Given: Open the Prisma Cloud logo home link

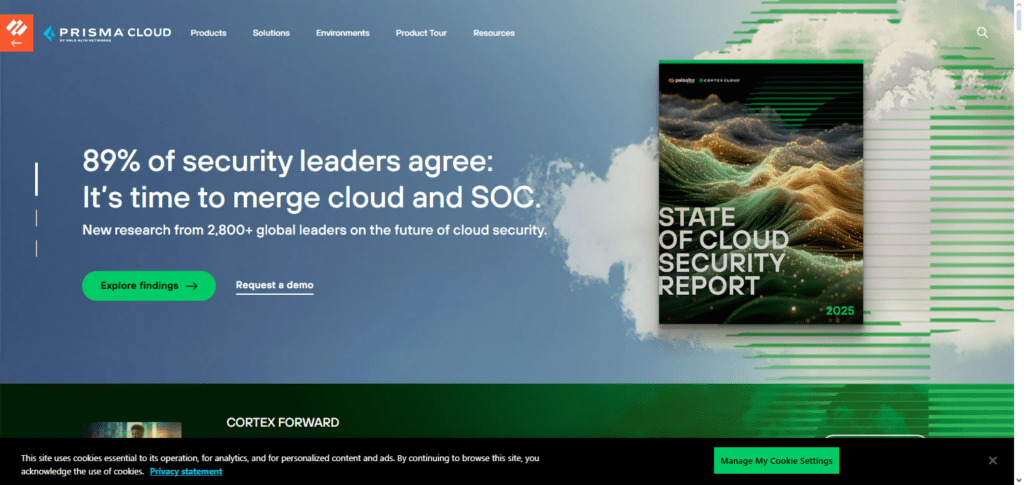Looking at the screenshot, I should pos(107,33).
